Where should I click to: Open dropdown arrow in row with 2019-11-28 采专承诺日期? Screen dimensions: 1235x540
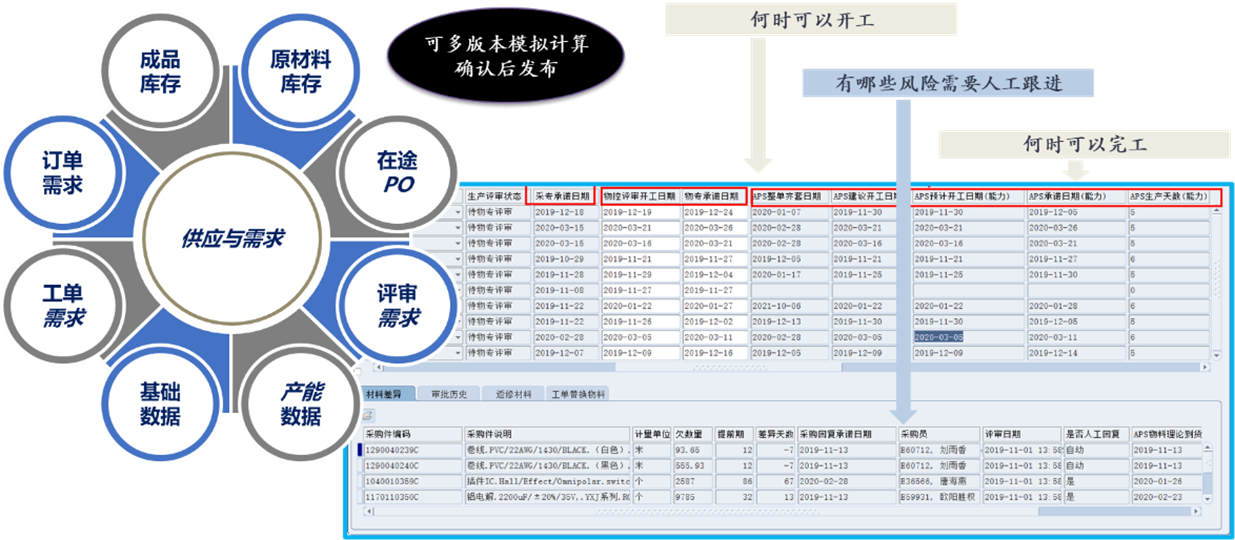(459, 275)
